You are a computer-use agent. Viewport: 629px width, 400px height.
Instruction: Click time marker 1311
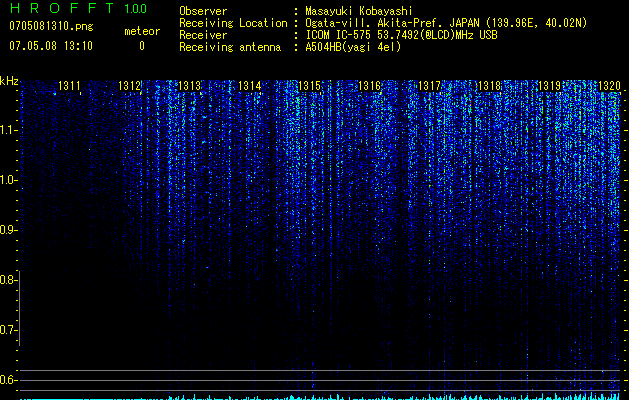tap(69, 86)
